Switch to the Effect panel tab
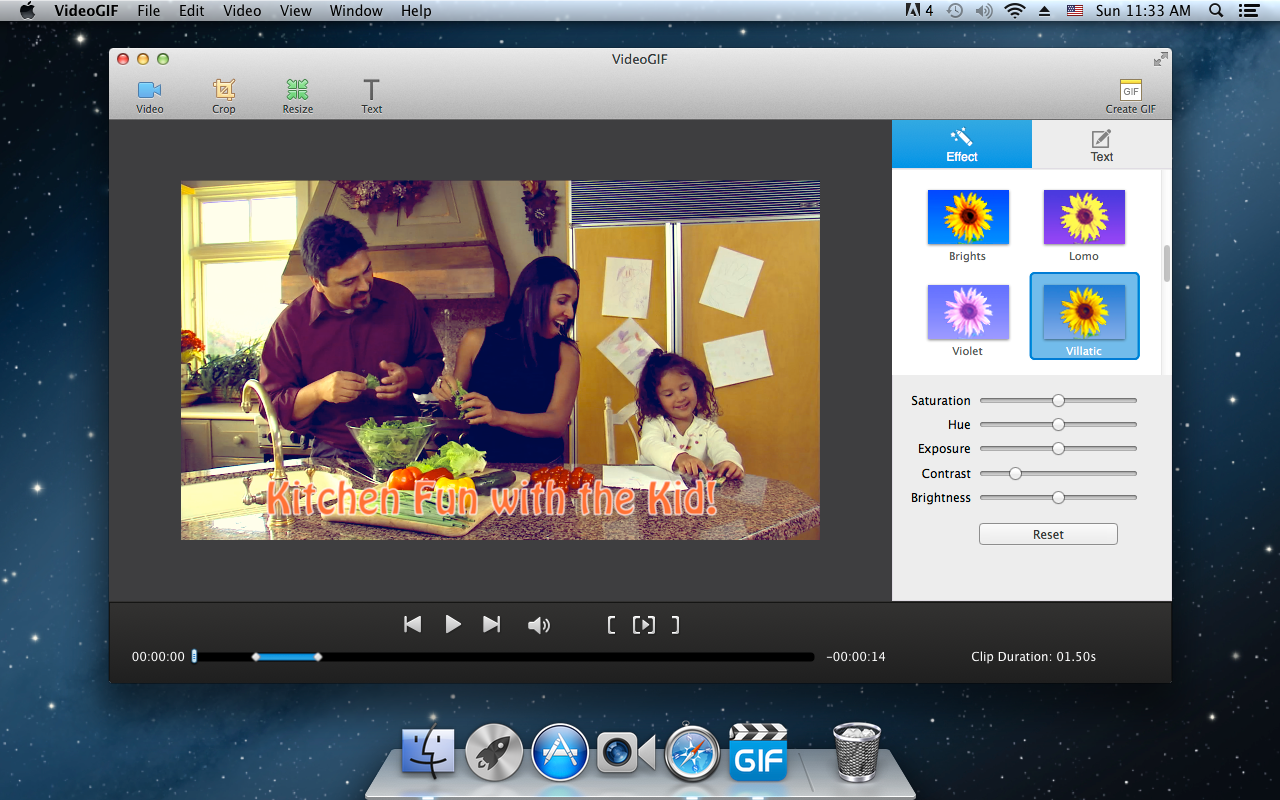The height and width of the screenshot is (800, 1280). tap(961, 144)
